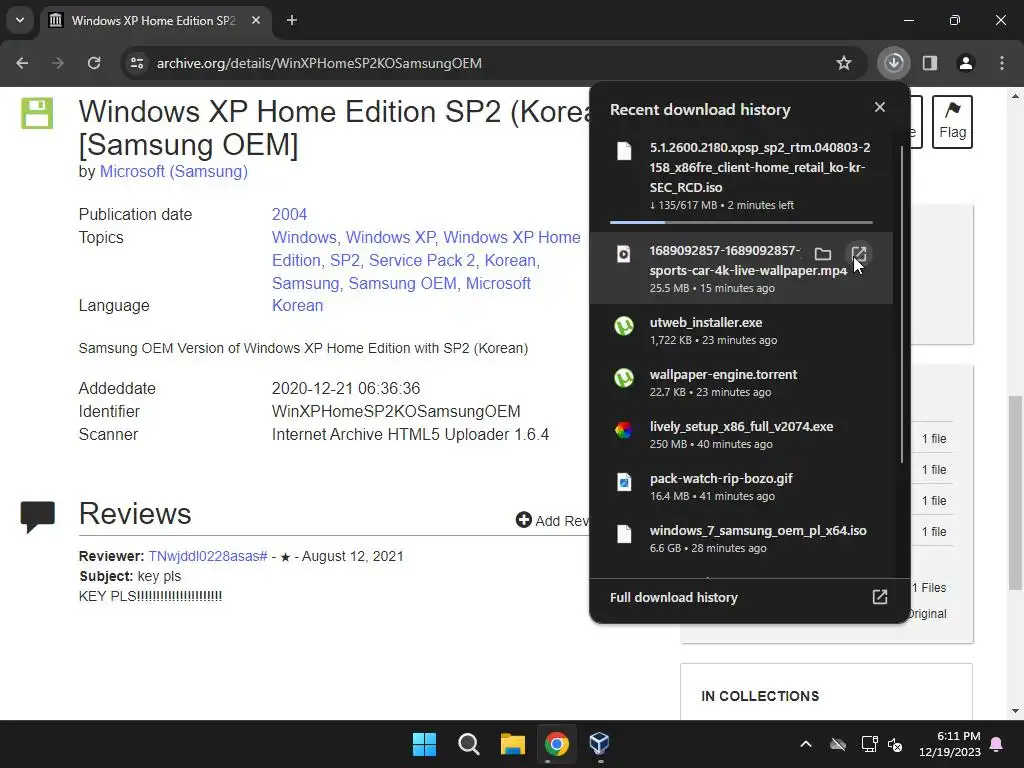This screenshot has width=1024, height=768.
Task: Click the utweb_installer uTorrent file icon
Action: click(x=624, y=325)
